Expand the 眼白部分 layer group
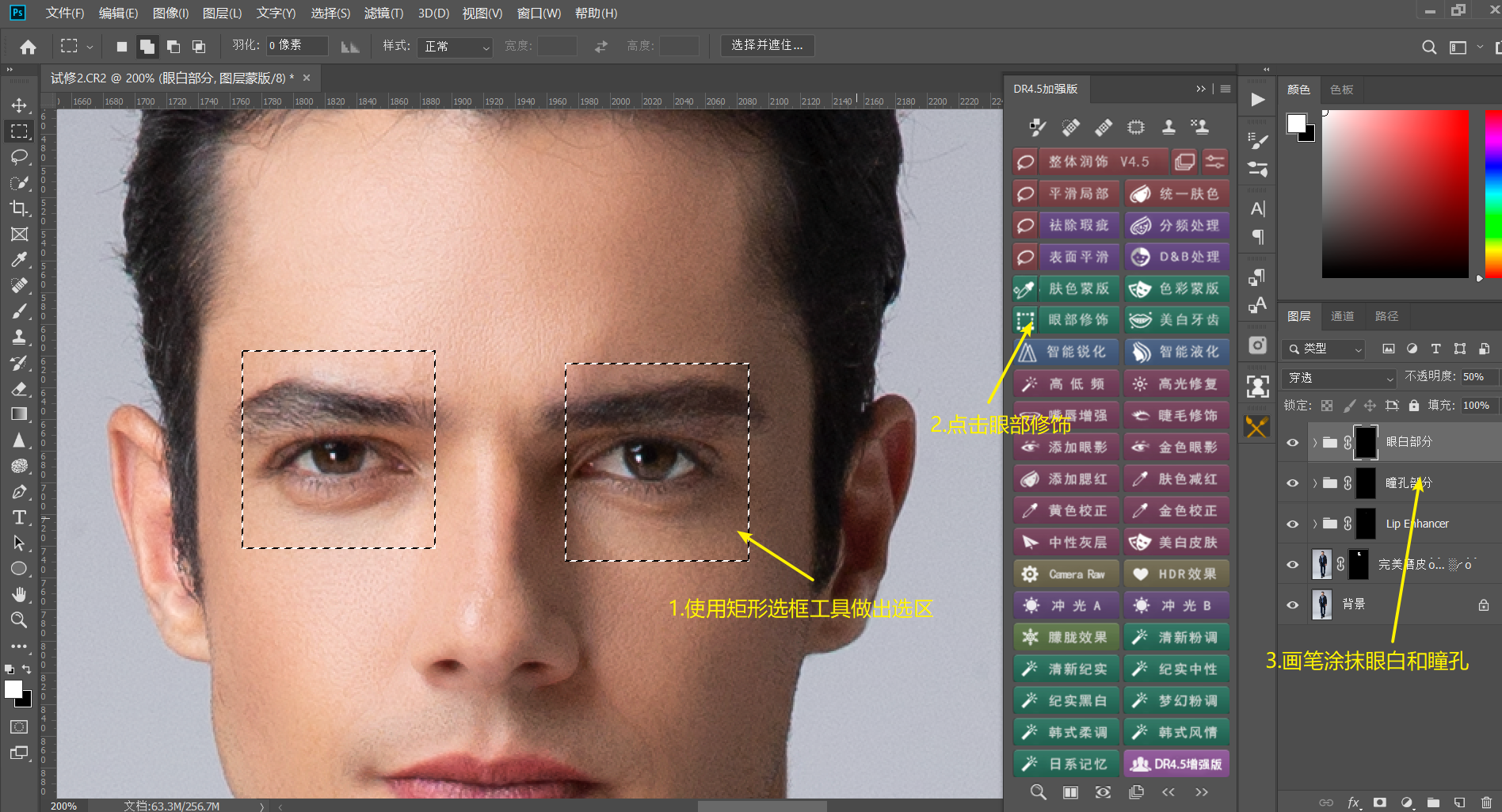 (1314, 442)
